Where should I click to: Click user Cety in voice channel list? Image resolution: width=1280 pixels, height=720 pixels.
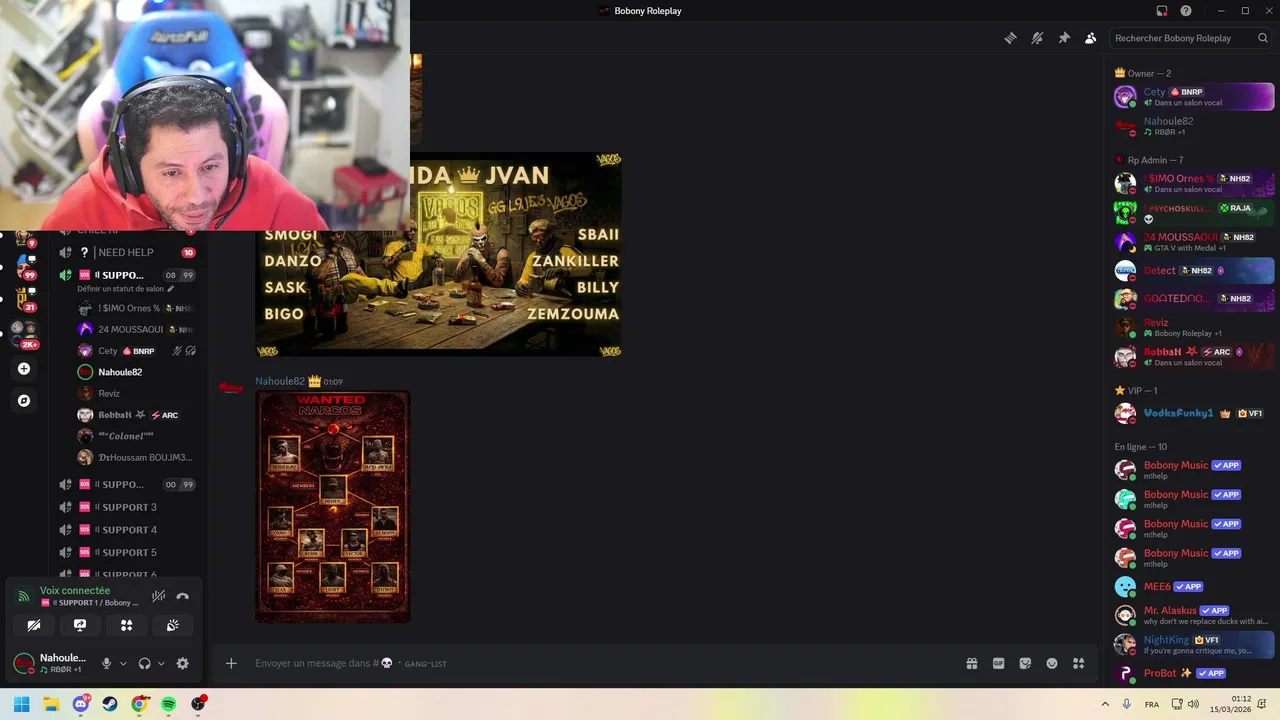135,351
